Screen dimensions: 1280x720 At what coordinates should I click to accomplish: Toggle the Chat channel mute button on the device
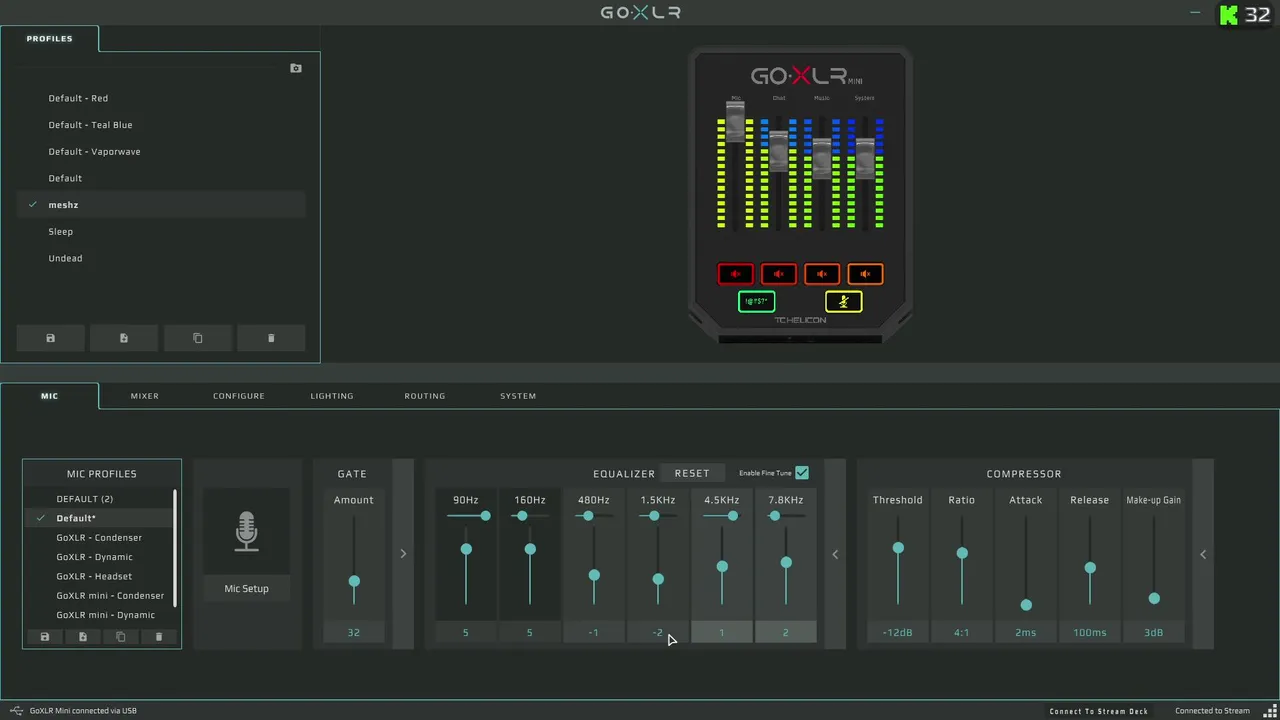pos(778,274)
